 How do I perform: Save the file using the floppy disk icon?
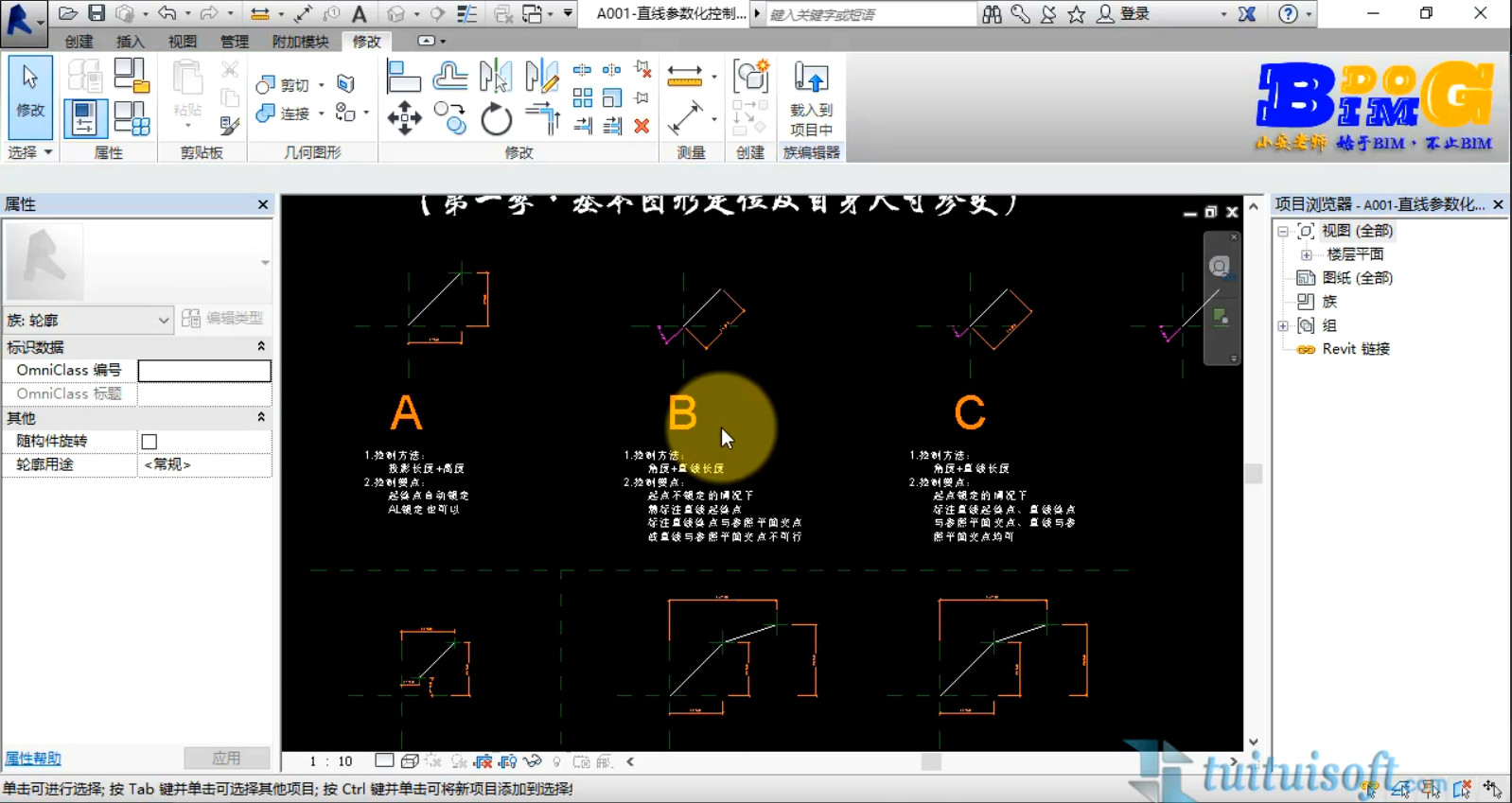tap(97, 13)
